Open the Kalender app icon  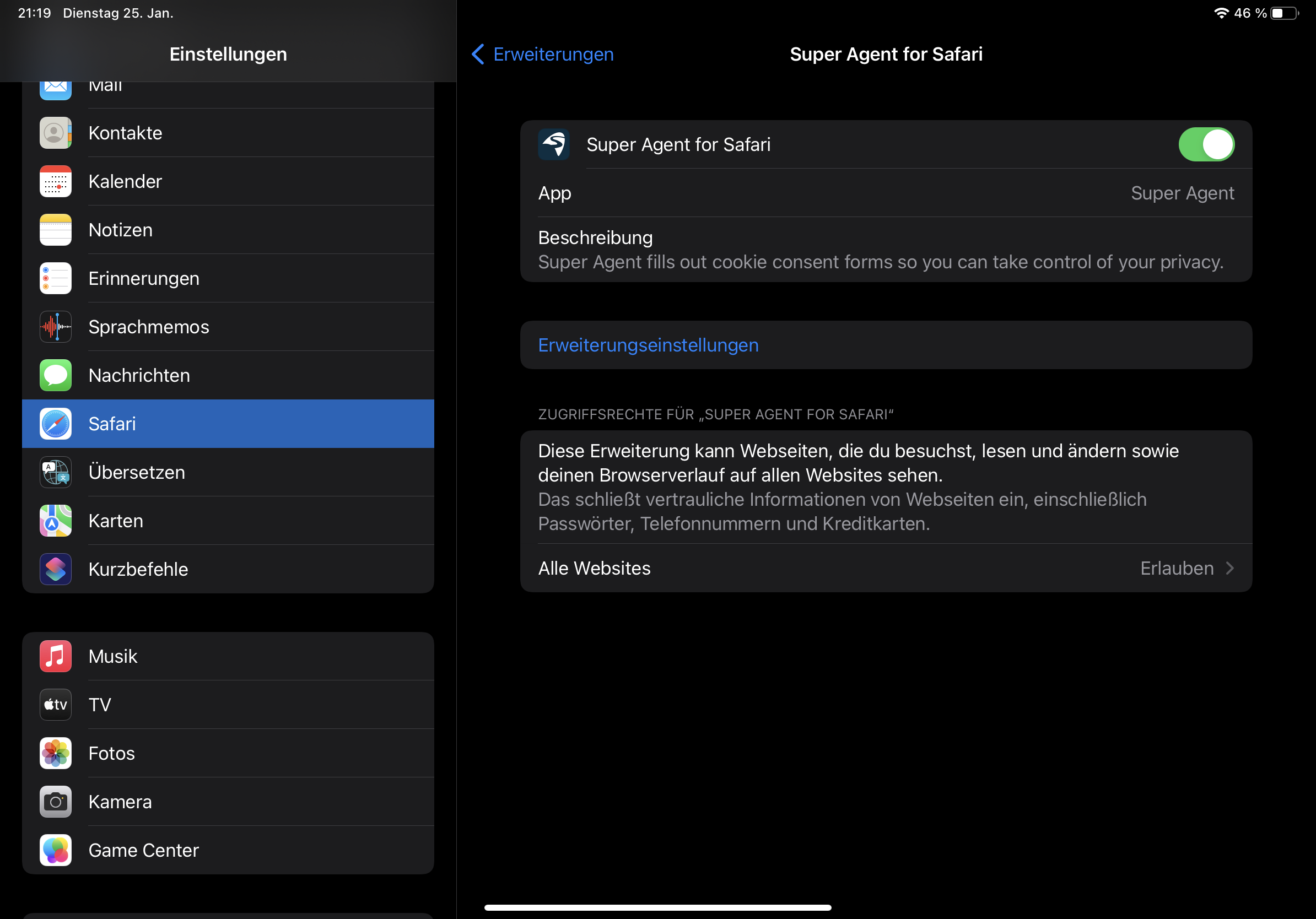coord(56,182)
